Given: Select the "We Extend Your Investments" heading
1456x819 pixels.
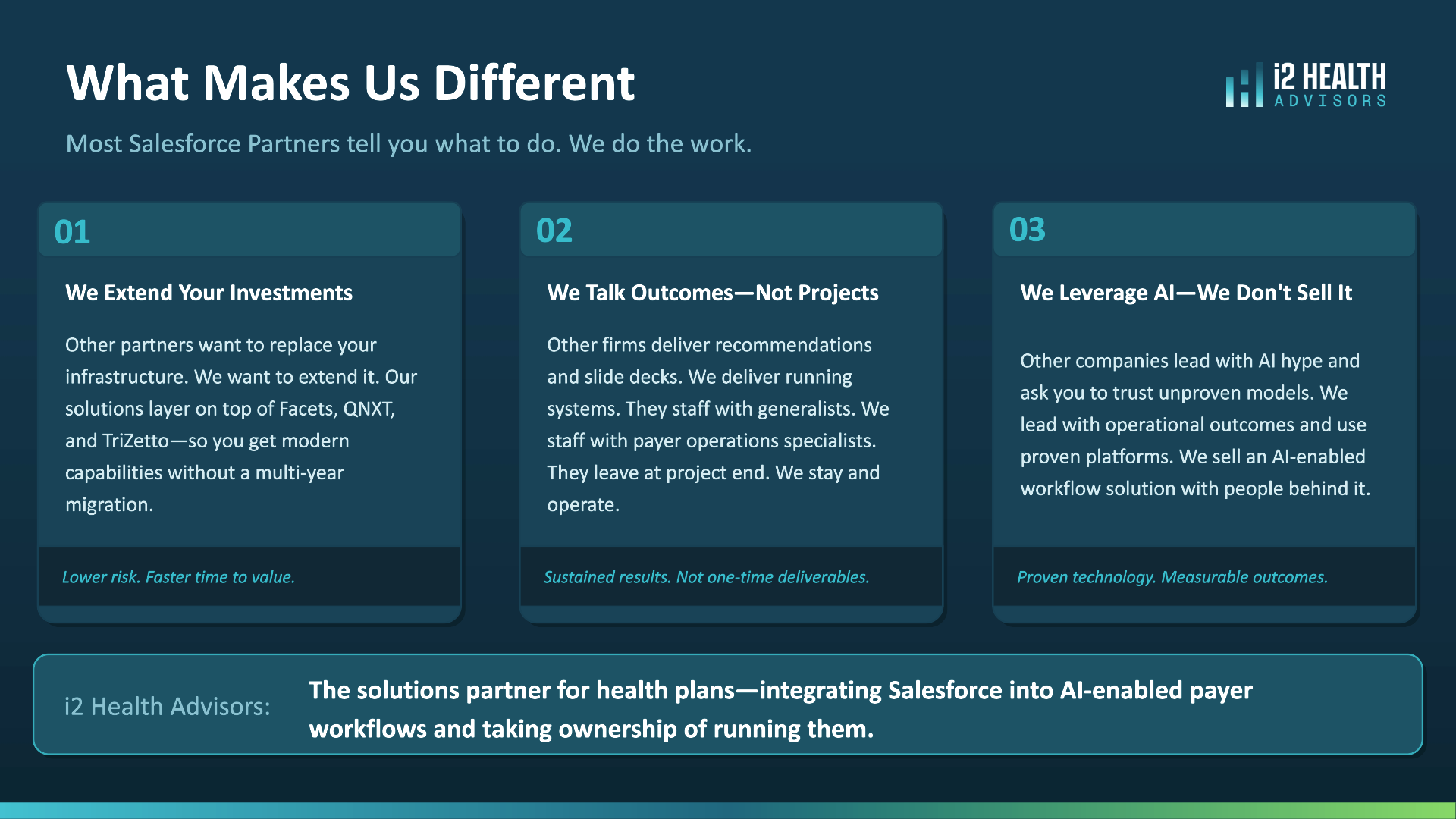Looking at the screenshot, I should (209, 293).
